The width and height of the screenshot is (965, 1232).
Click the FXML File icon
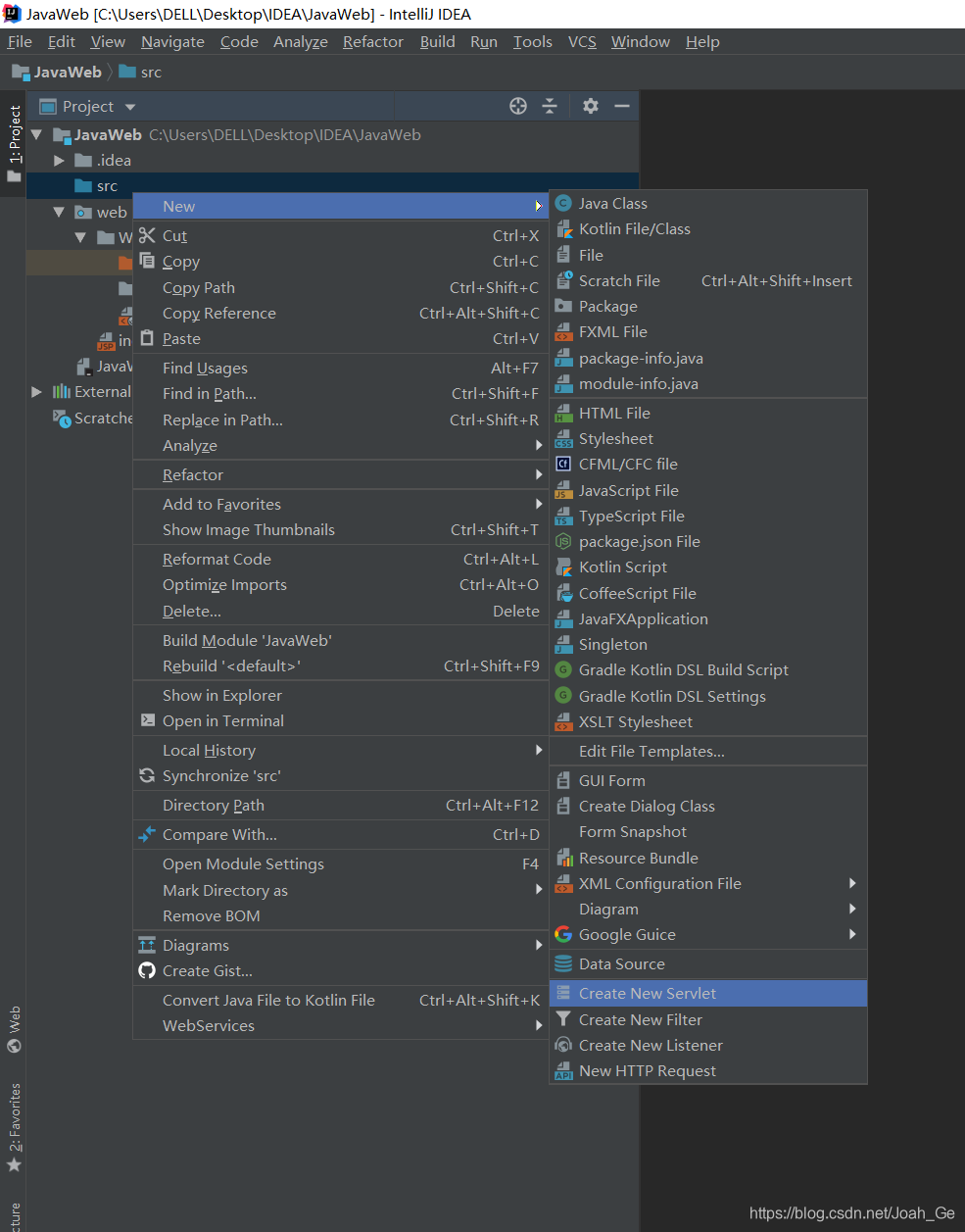(x=563, y=332)
